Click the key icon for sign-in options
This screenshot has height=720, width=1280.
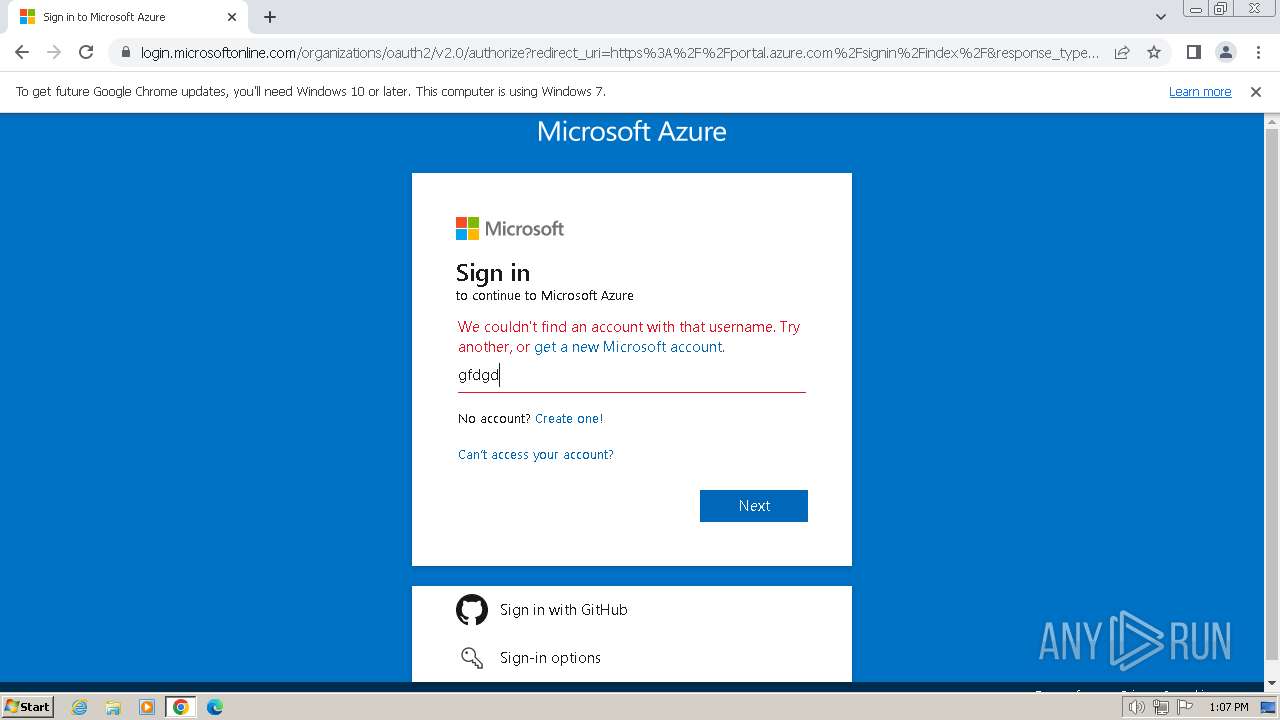pos(472,658)
